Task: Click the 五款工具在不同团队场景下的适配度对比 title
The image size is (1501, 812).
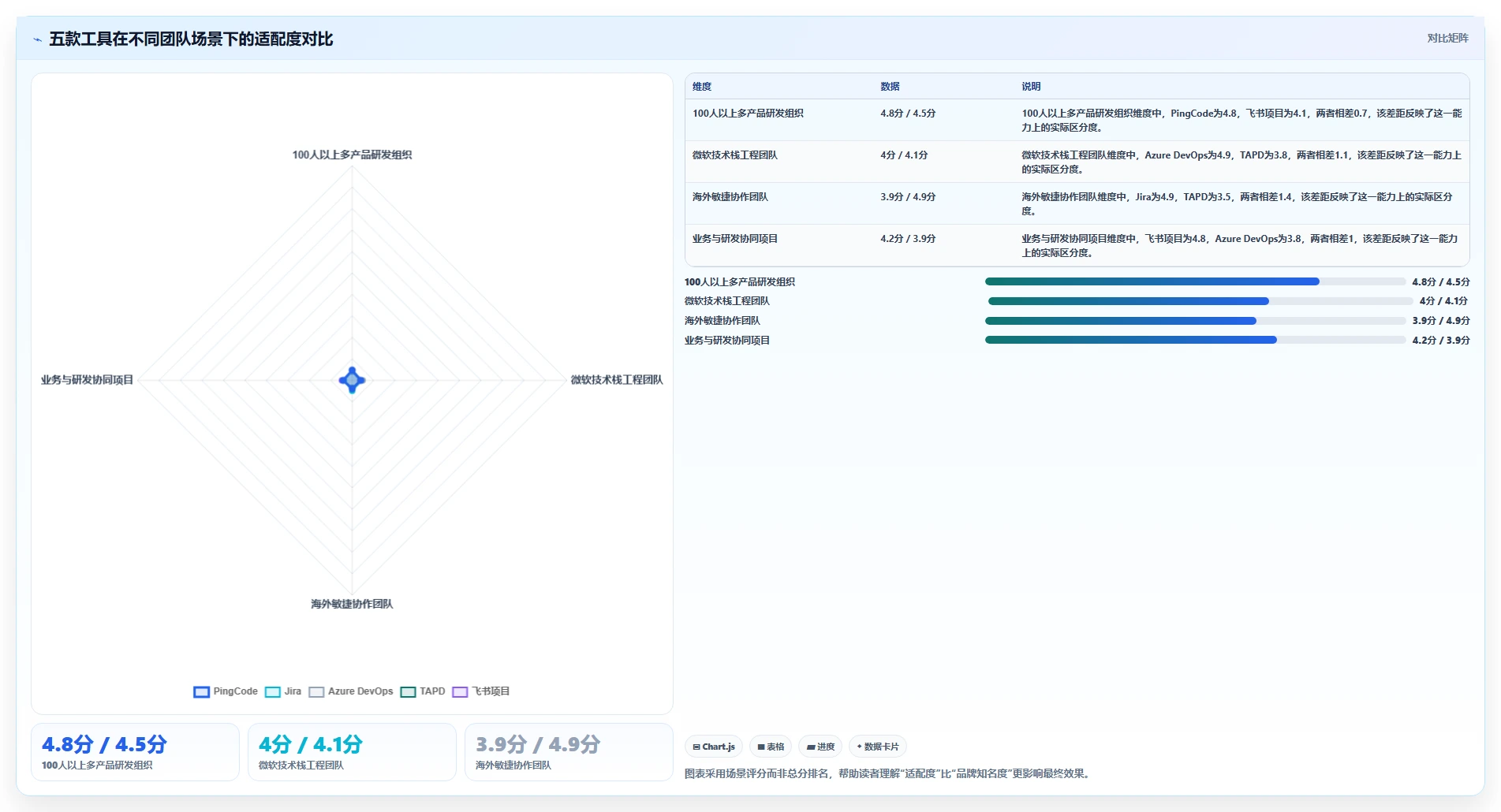Action: click(x=191, y=39)
